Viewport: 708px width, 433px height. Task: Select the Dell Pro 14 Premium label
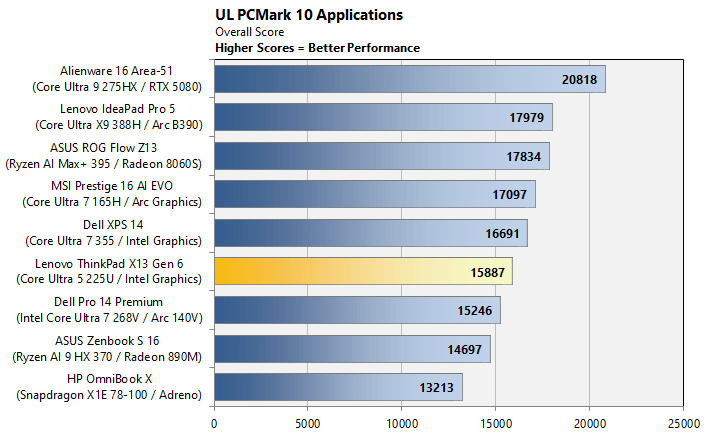tap(108, 302)
